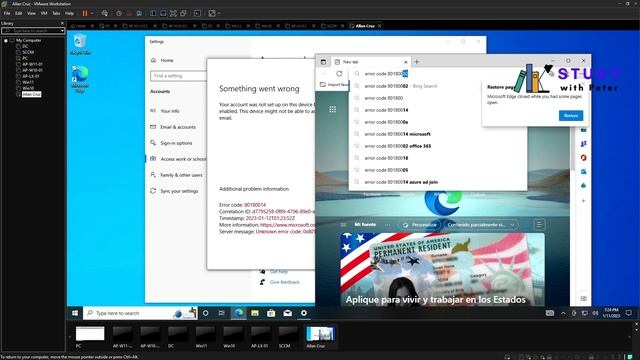Click the enter full screen toolbar icon
This screenshot has height=360, width=640.
click(173, 13)
